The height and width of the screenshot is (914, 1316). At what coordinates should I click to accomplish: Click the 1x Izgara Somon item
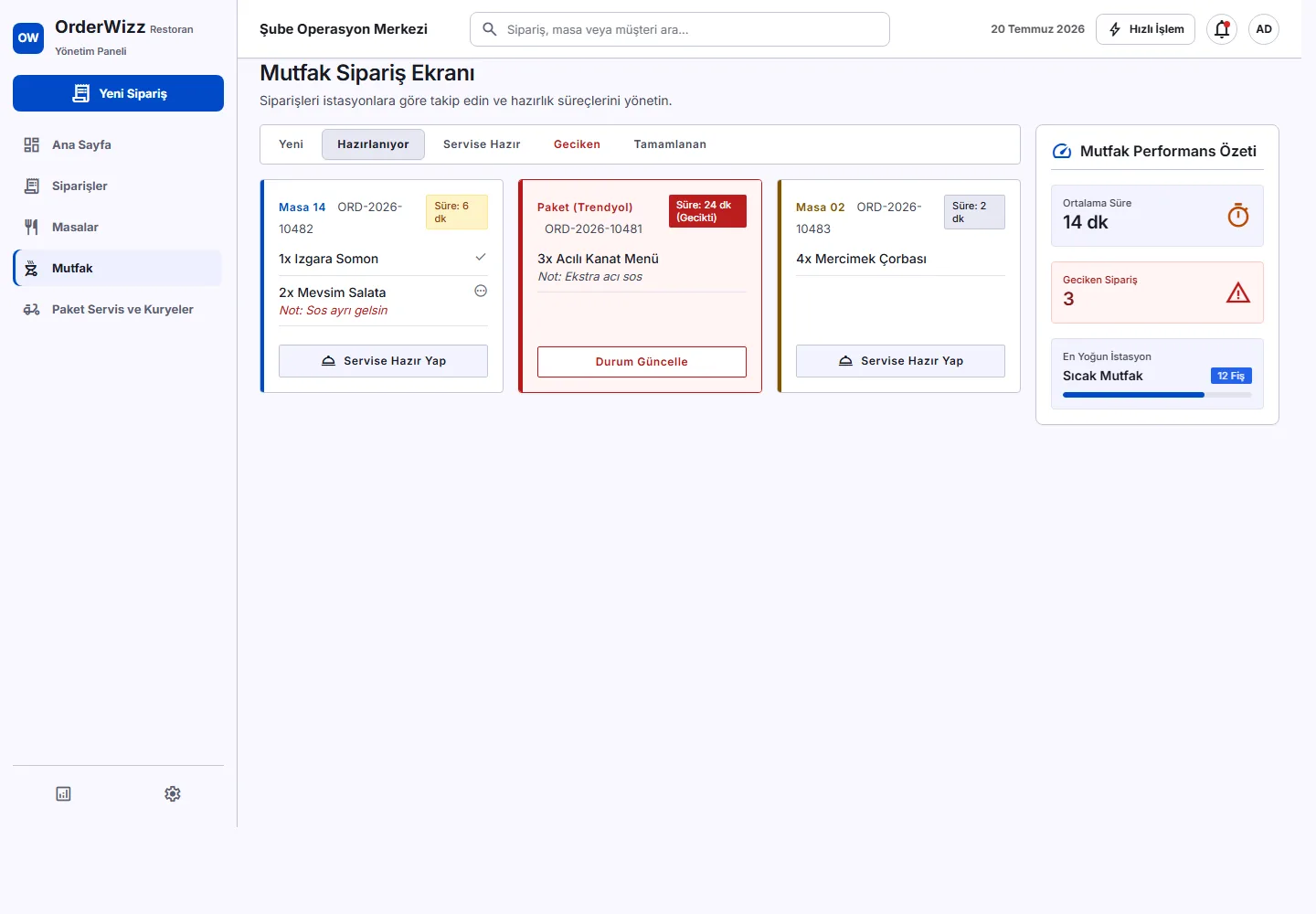click(x=328, y=259)
